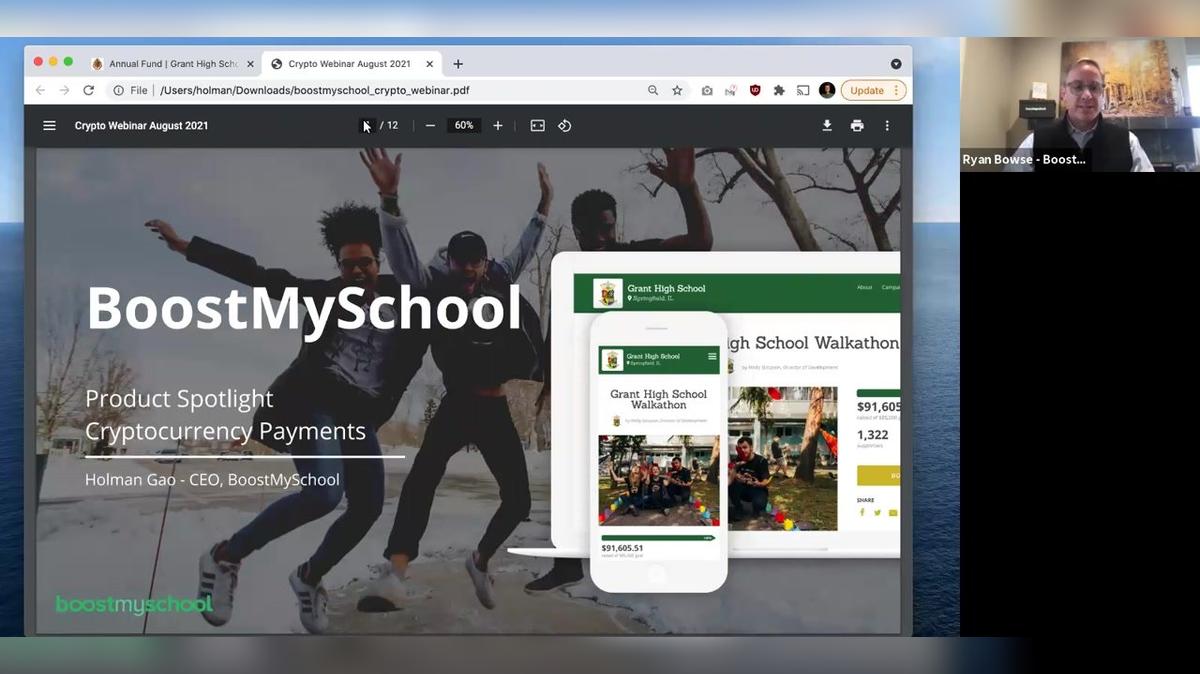Download the PDF file
Screen dimensions: 1200x674
826,125
